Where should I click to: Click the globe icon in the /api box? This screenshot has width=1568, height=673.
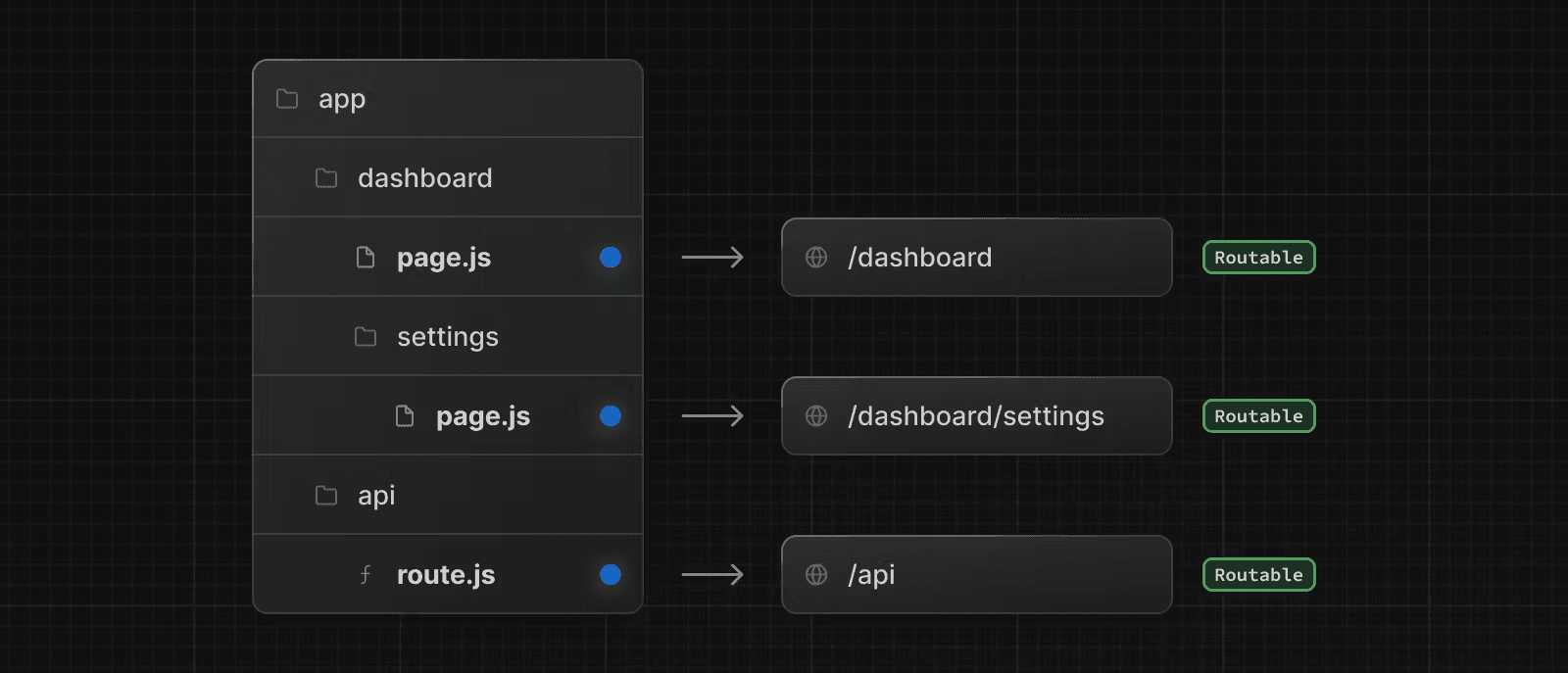[816, 575]
